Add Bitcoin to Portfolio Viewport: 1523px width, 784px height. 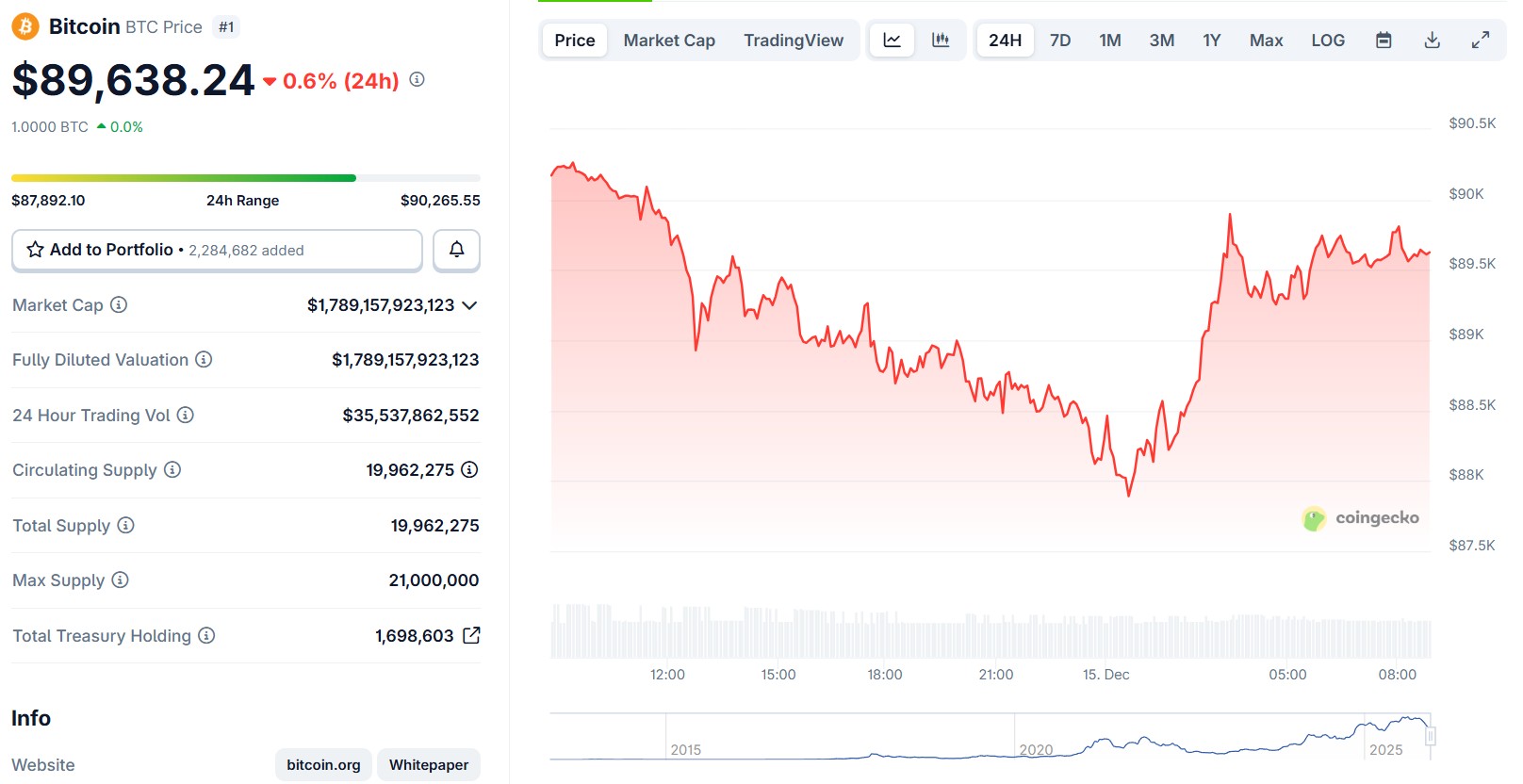click(x=217, y=250)
